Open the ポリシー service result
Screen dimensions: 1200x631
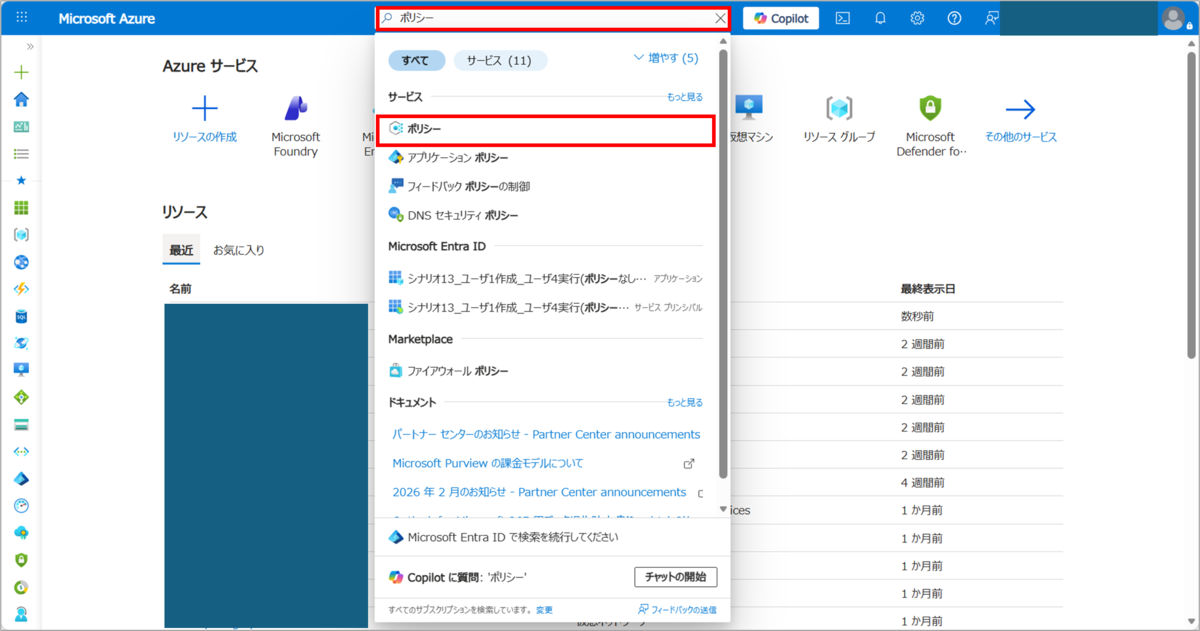[x=545, y=130]
